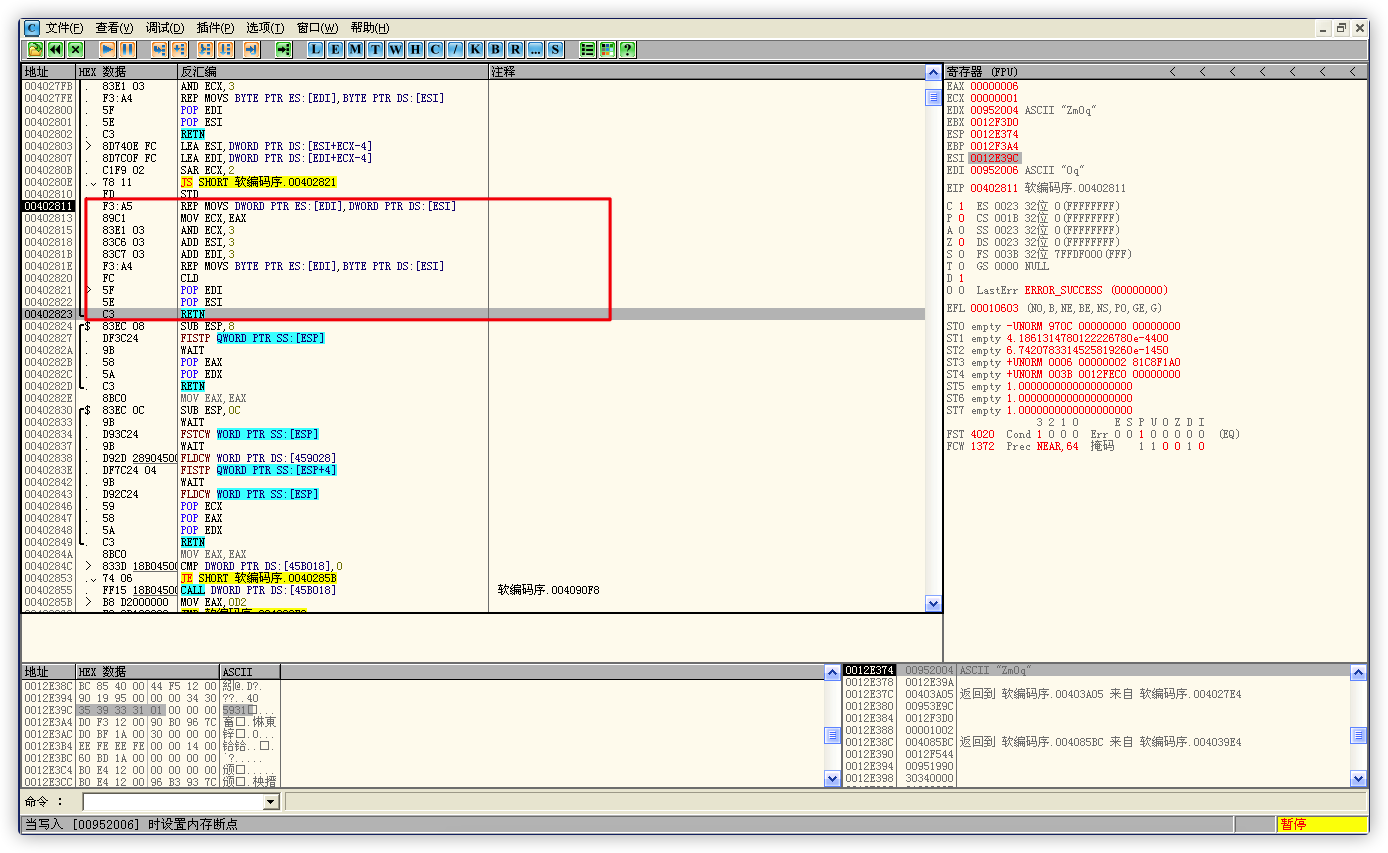The image size is (1388, 853).
Task: Pause execution using the pause icon
Action: coord(127,49)
